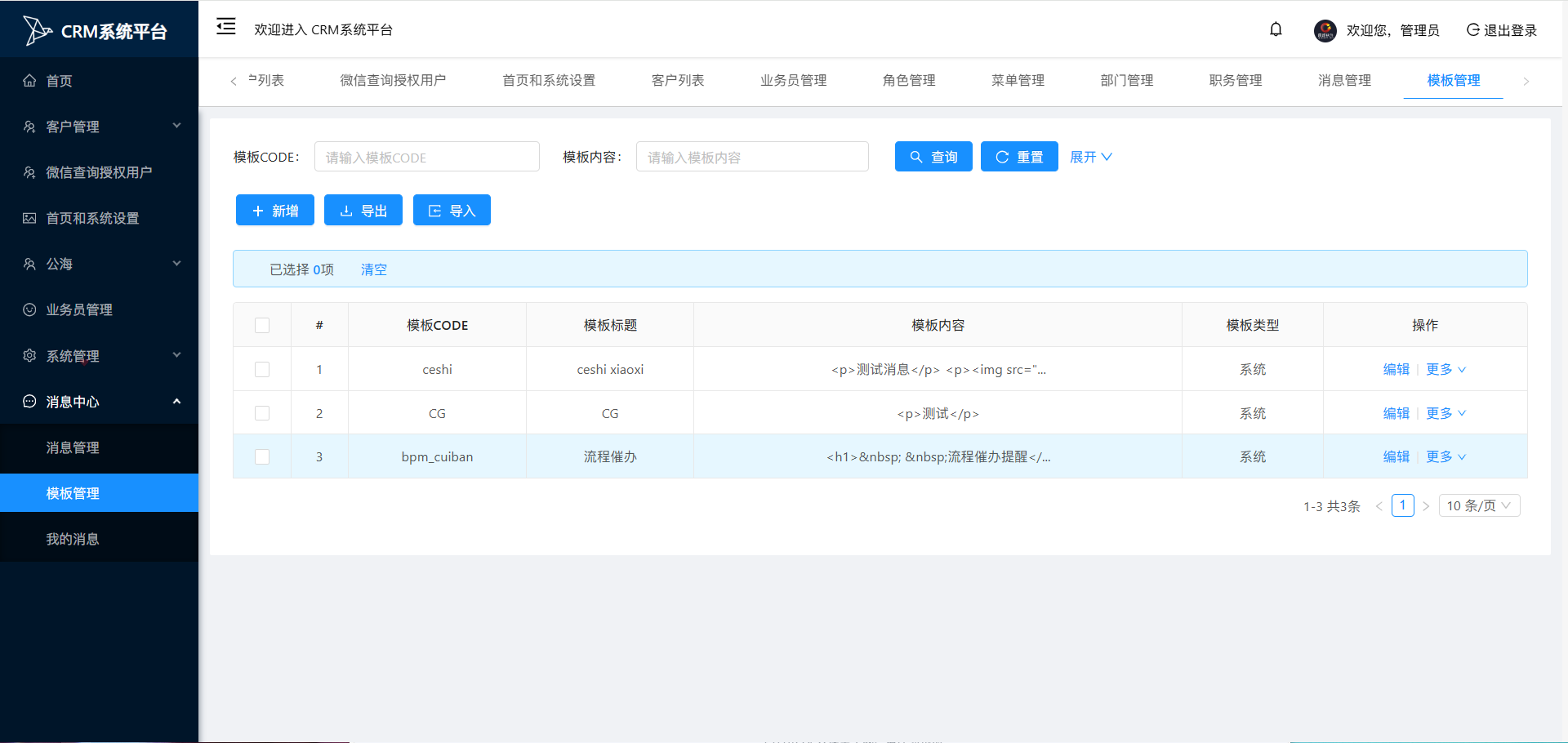Screen dimensions: 1568x743
Task: Open 更多 dropdown for bpm_cuiban row
Action: 1445,456
